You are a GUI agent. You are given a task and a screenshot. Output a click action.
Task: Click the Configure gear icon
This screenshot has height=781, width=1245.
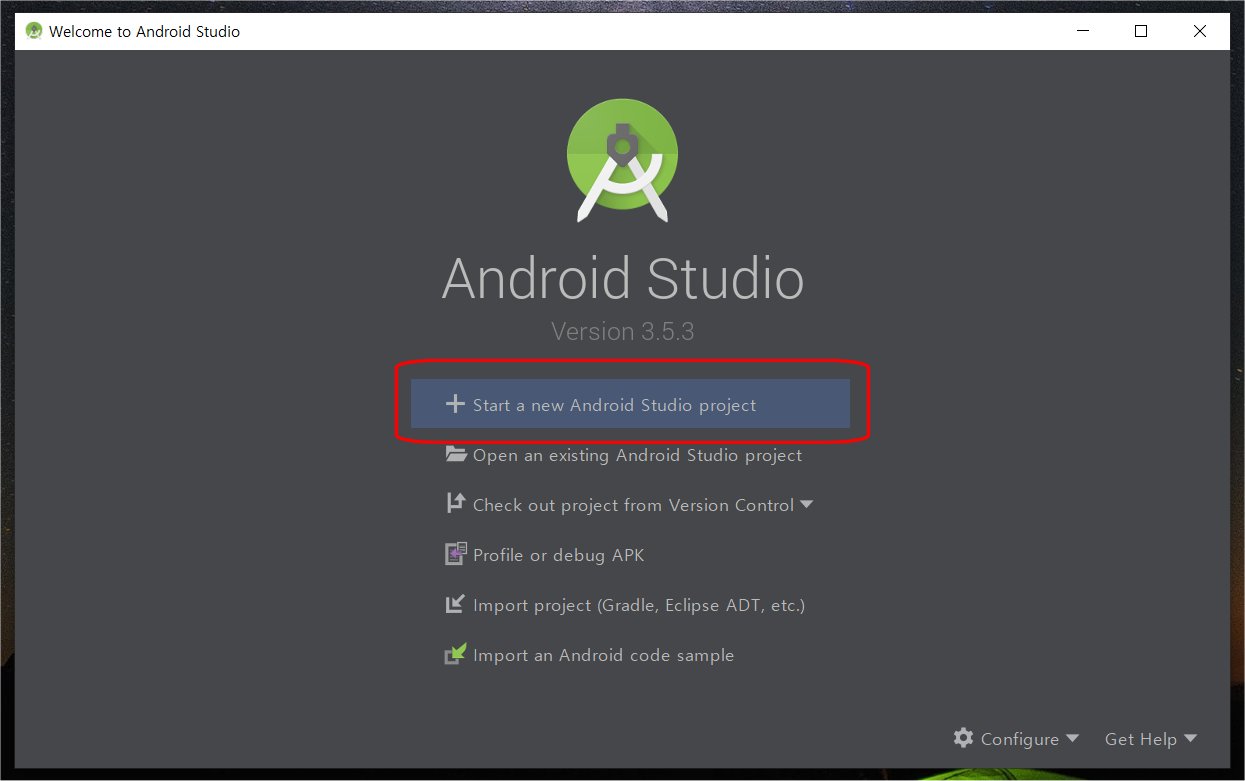click(963, 738)
